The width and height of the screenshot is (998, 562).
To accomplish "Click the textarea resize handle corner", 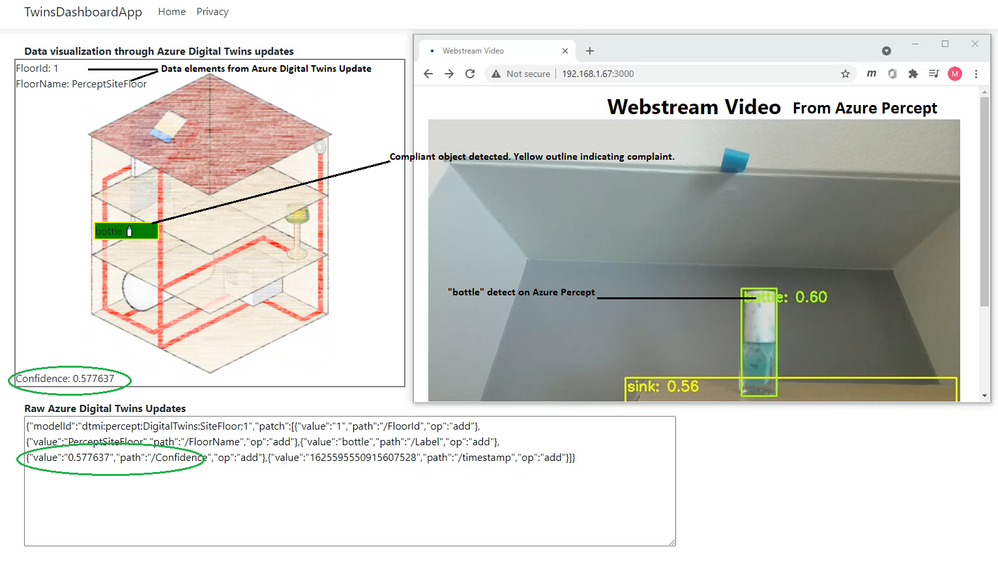I will pyautogui.click(x=671, y=542).
